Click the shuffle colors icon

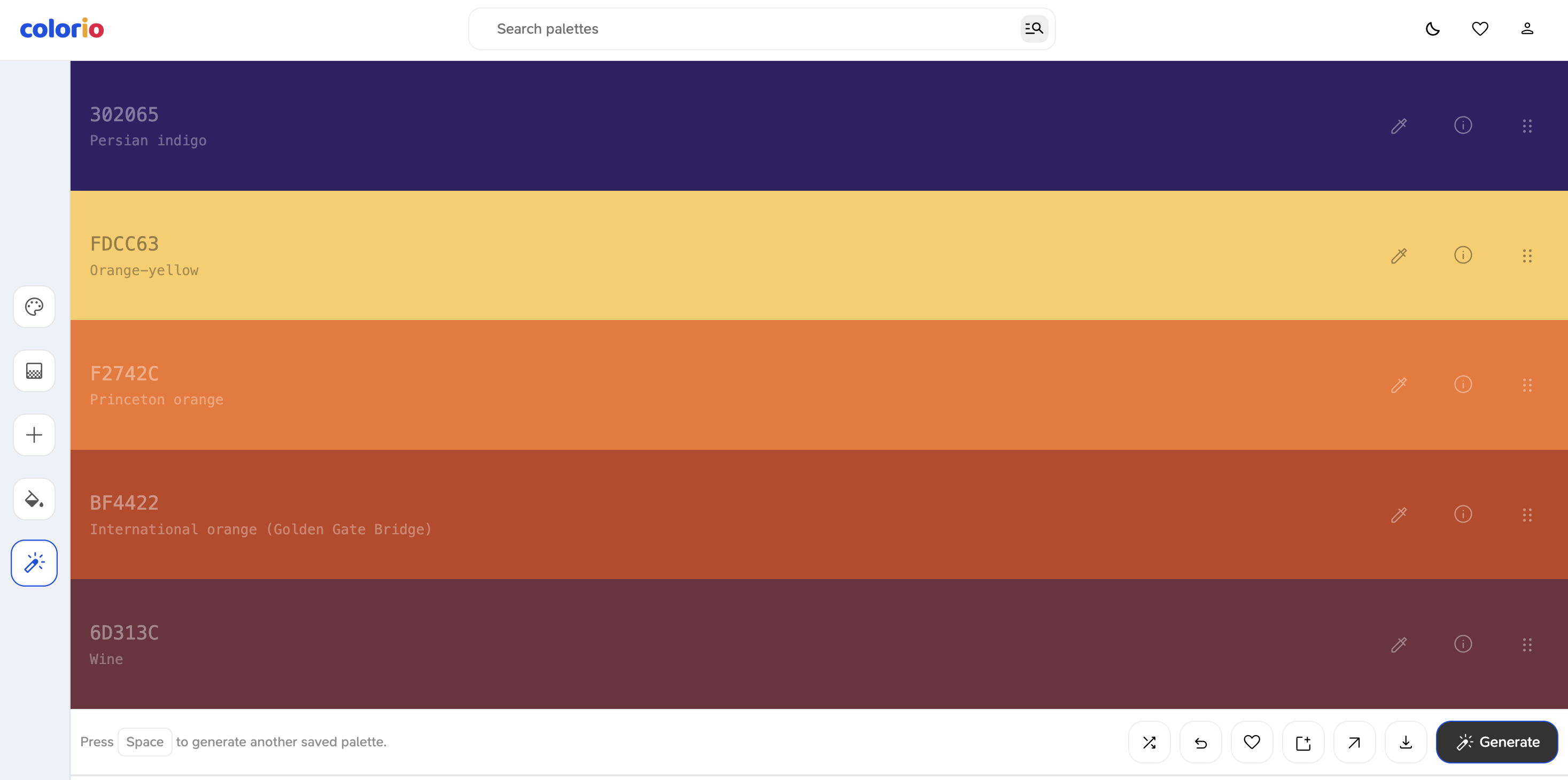pos(1149,742)
